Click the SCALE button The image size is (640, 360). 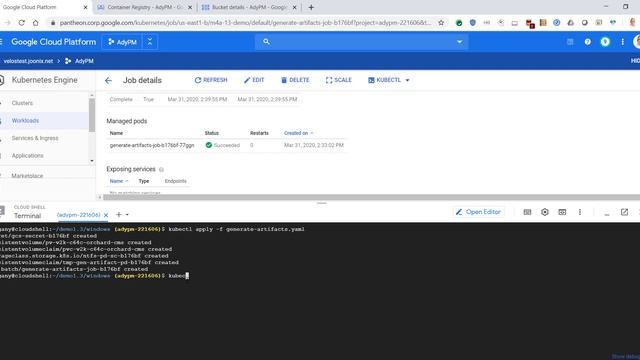point(339,80)
